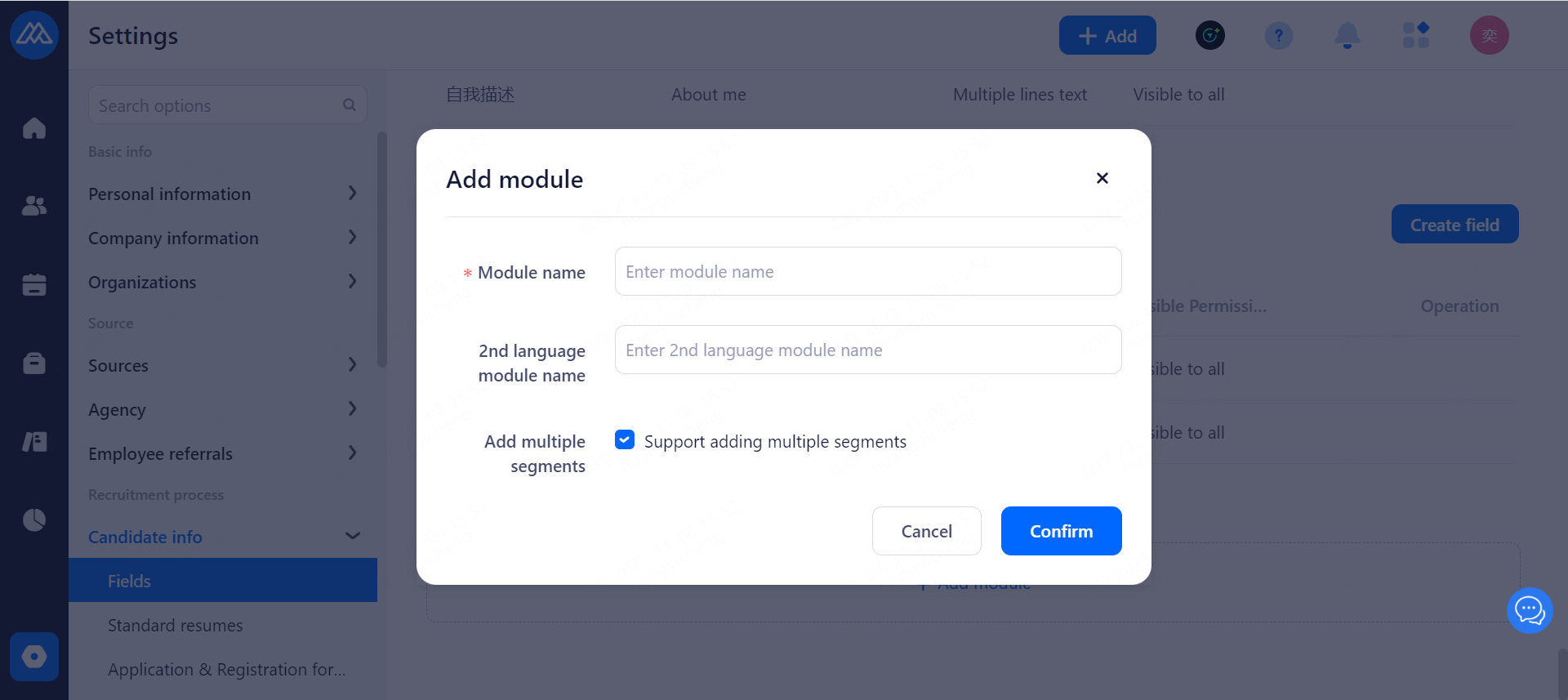Screen dimensions: 1568x700
Task: Select the Fields menu item
Action: [129, 581]
